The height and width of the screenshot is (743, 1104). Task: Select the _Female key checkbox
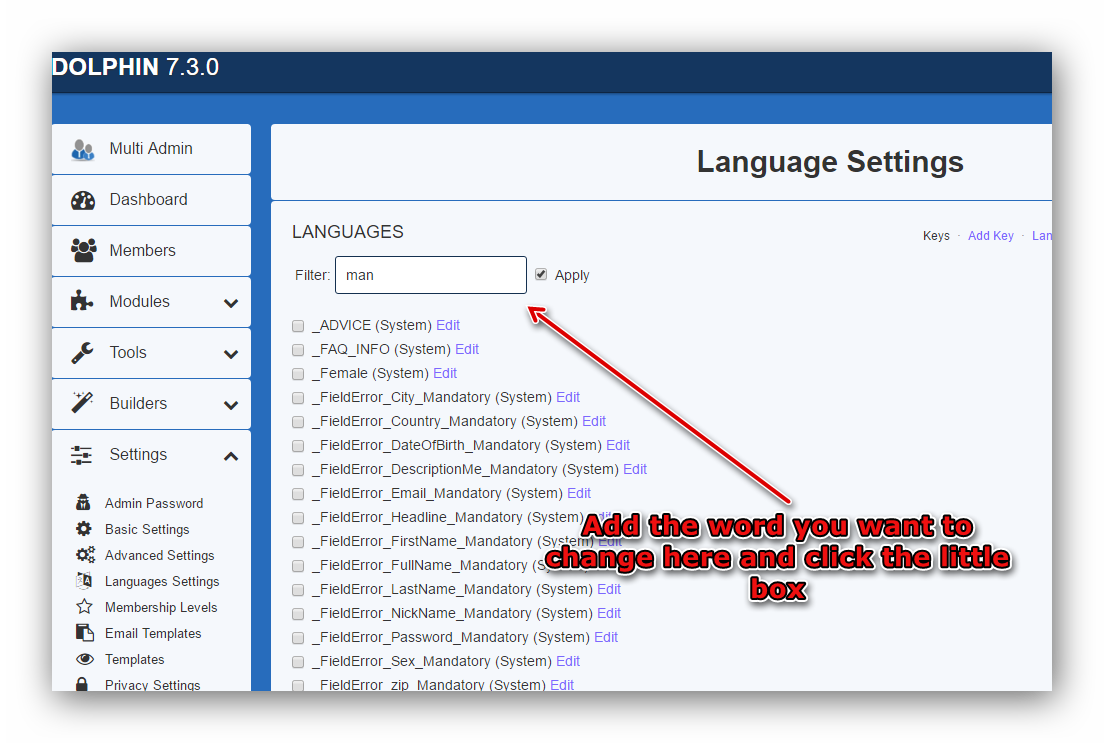pos(298,374)
